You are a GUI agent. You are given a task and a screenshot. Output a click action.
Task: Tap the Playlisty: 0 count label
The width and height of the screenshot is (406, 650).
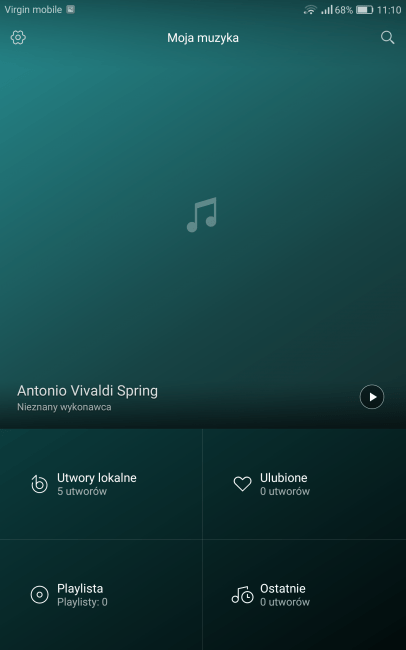82,602
